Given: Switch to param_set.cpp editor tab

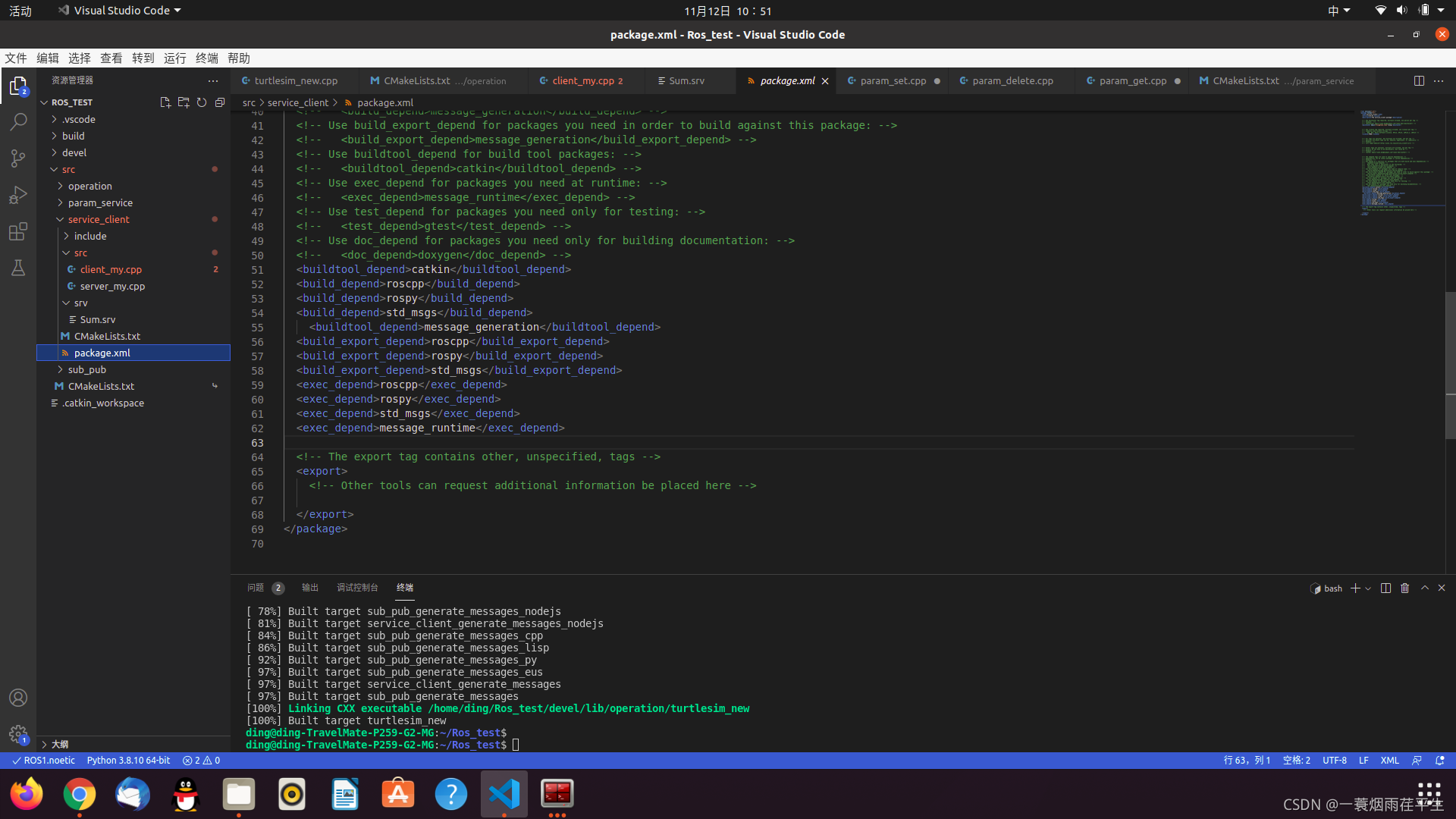Looking at the screenshot, I should [893, 80].
